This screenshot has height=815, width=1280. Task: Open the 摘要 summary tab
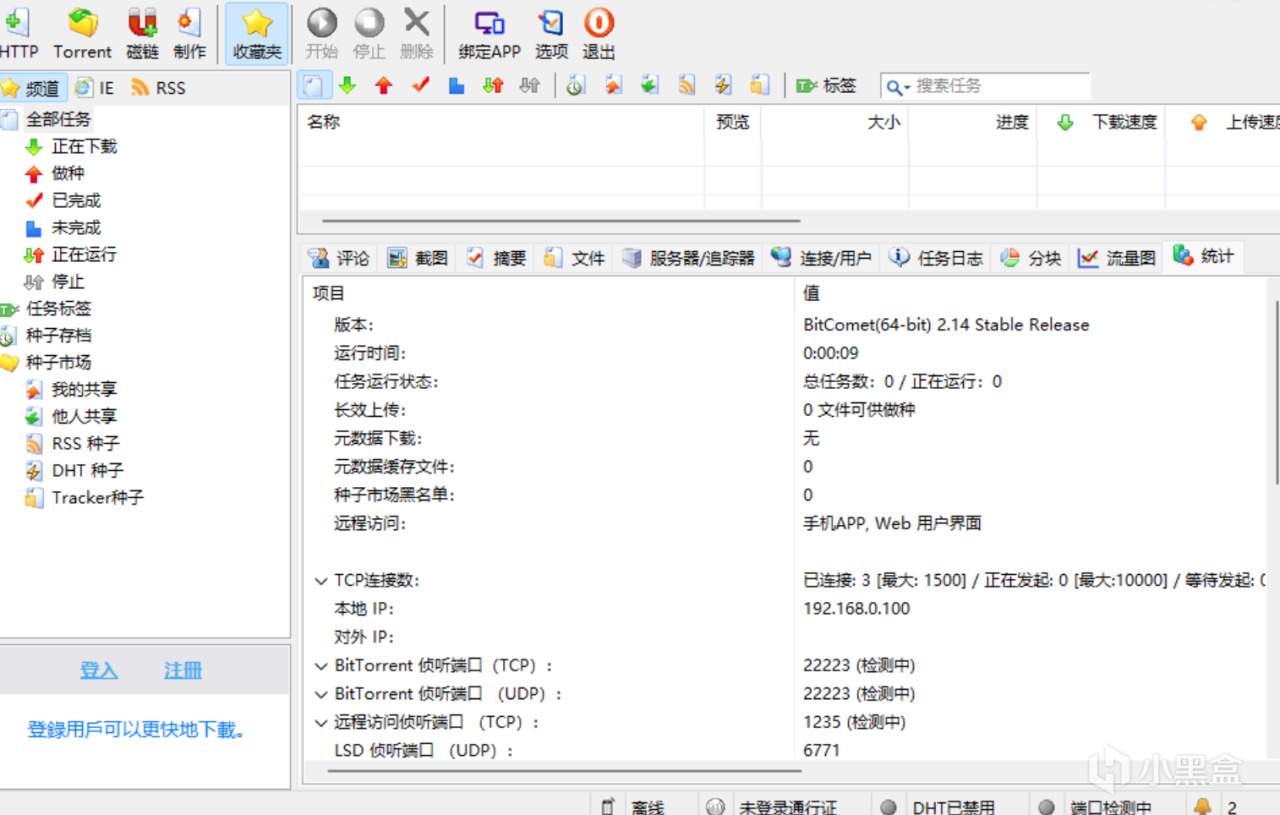pyautogui.click(x=496, y=258)
